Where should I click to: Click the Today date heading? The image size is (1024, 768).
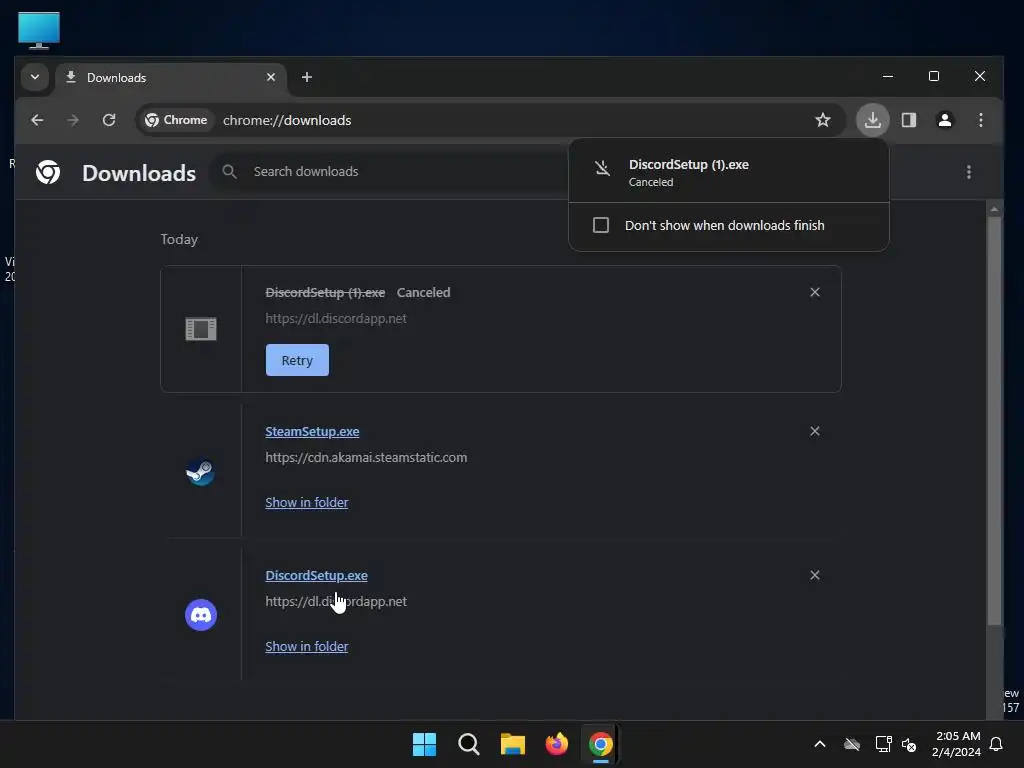pyautogui.click(x=179, y=240)
